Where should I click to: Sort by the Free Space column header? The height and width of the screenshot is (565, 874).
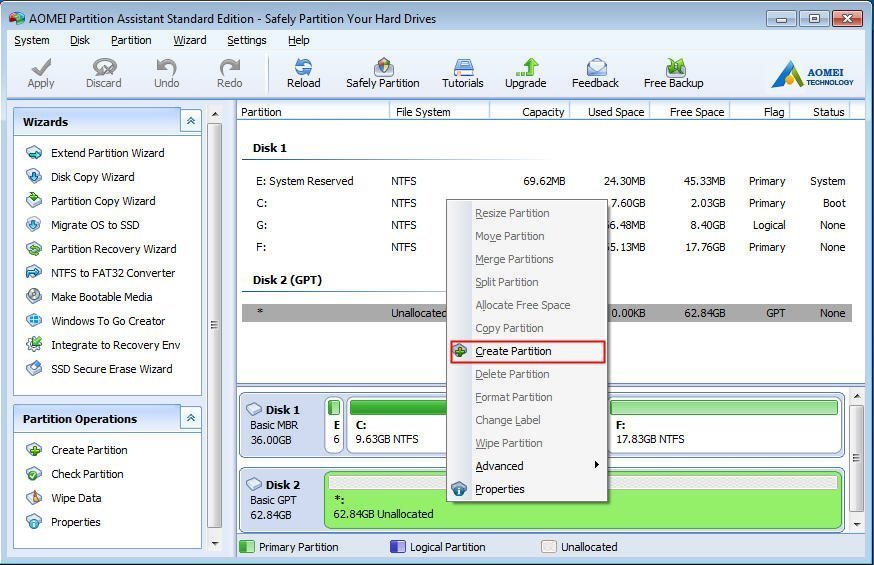[690, 112]
